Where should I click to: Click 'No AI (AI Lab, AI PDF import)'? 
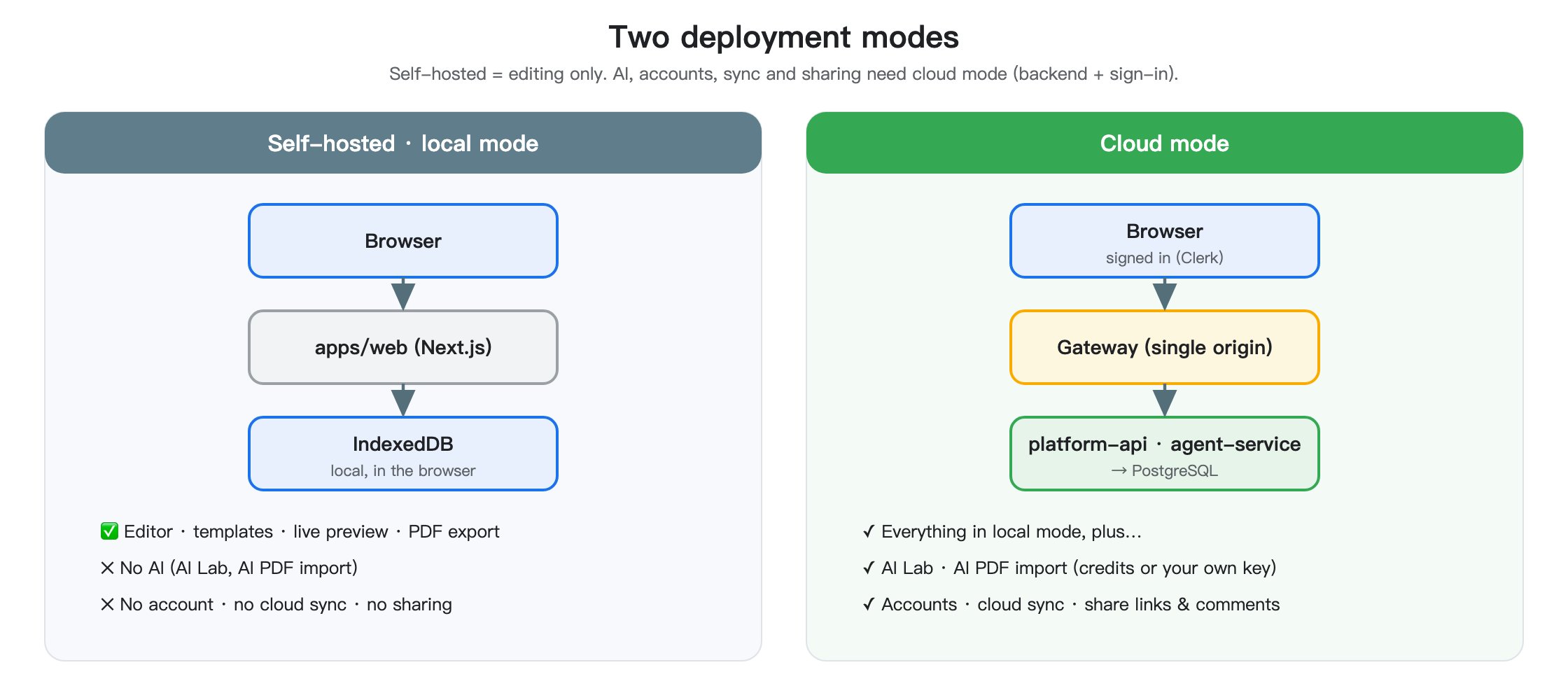tap(239, 568)
